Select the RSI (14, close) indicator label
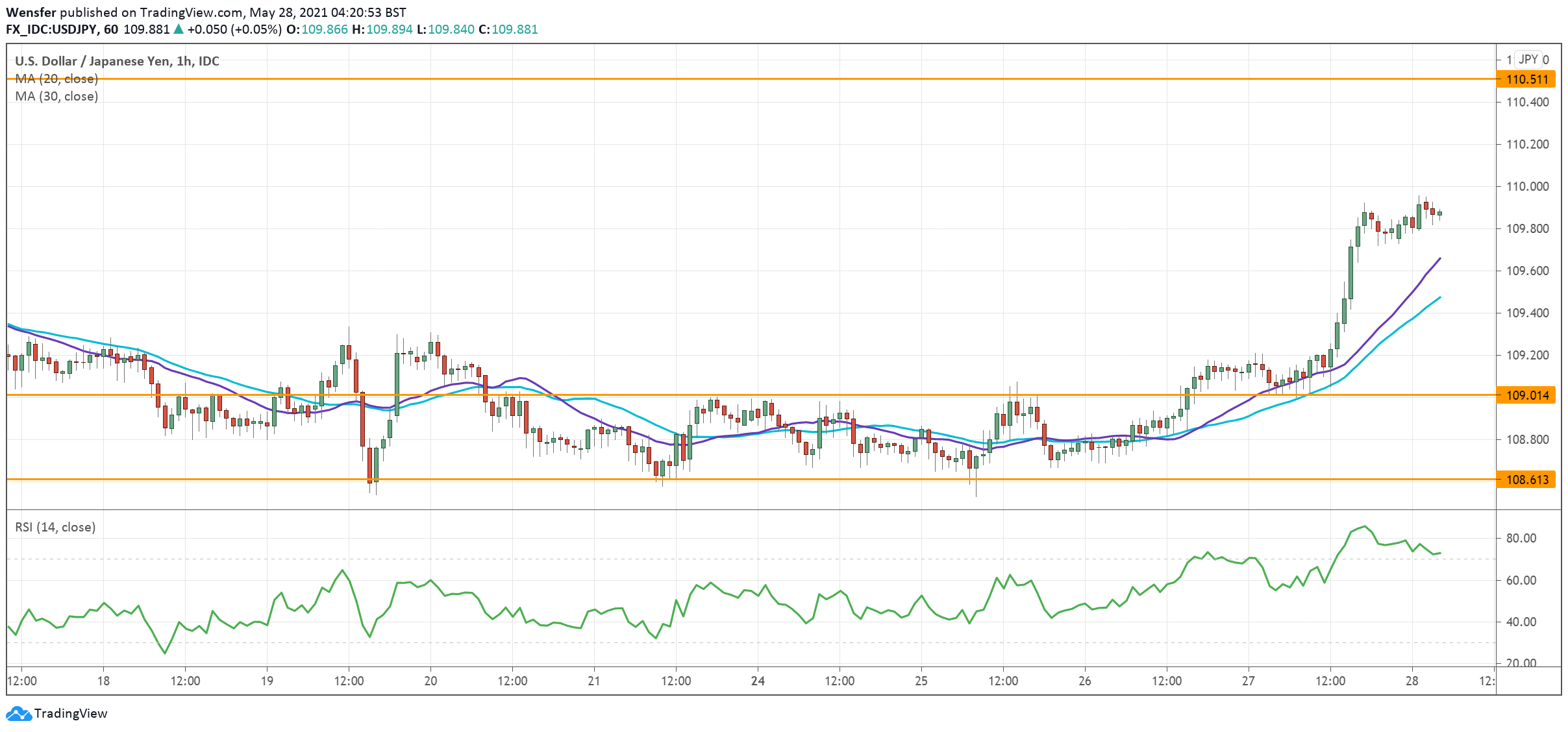The height and width of the screenshot is (732, 1568). click(55, 527)
